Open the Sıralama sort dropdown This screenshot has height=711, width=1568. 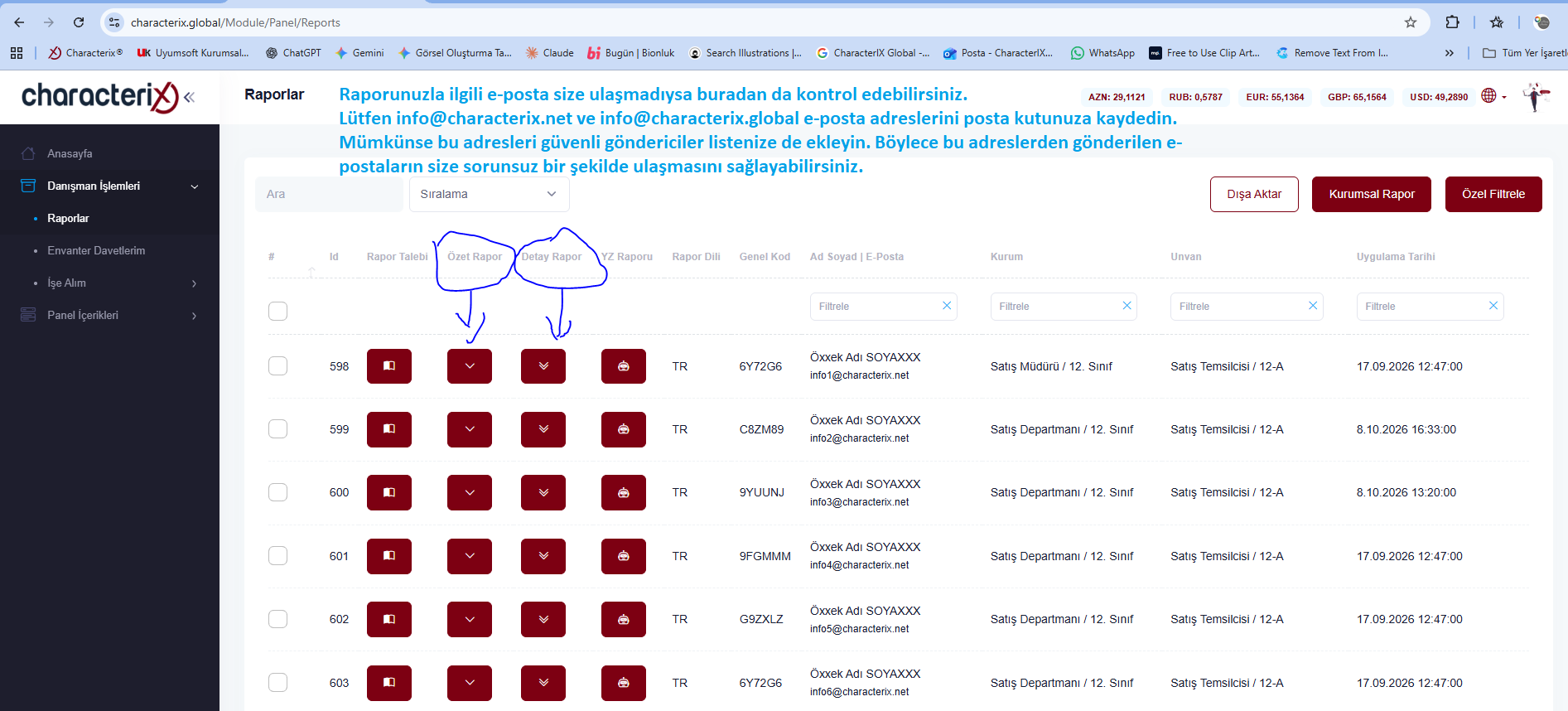coord(489,194)
